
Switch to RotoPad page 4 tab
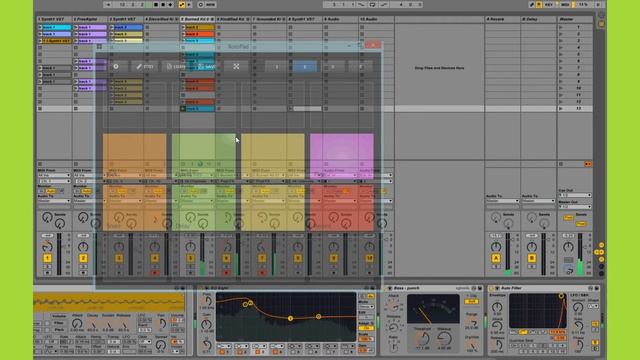tap(360, 67)
